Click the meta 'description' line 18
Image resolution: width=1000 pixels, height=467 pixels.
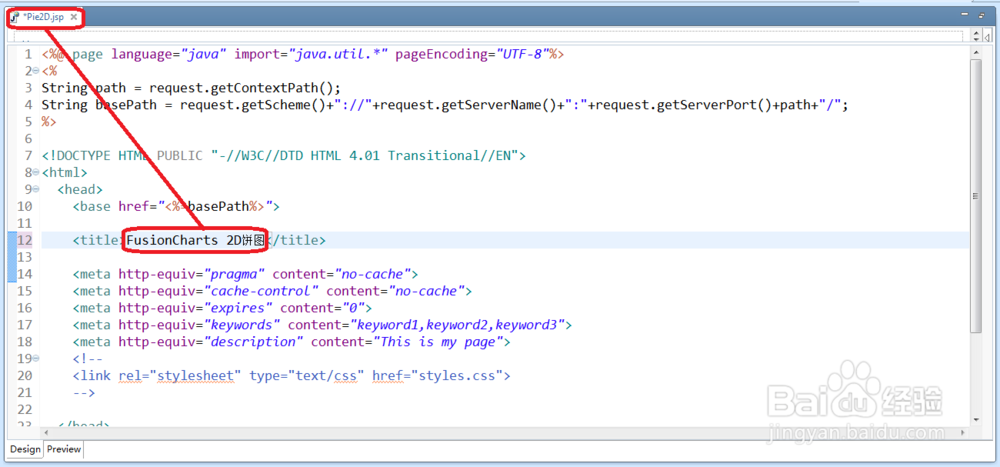[291, 342]
